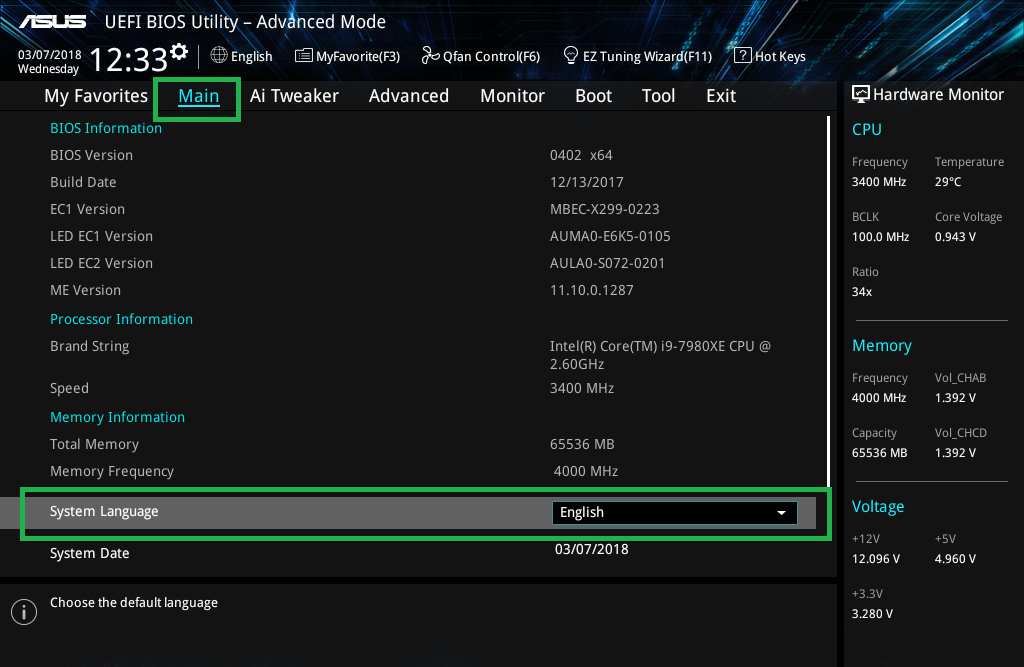Click the EZ Tuning Wizard bulb icon
The width and height of the screenshot is (1024, 667).
570,56
